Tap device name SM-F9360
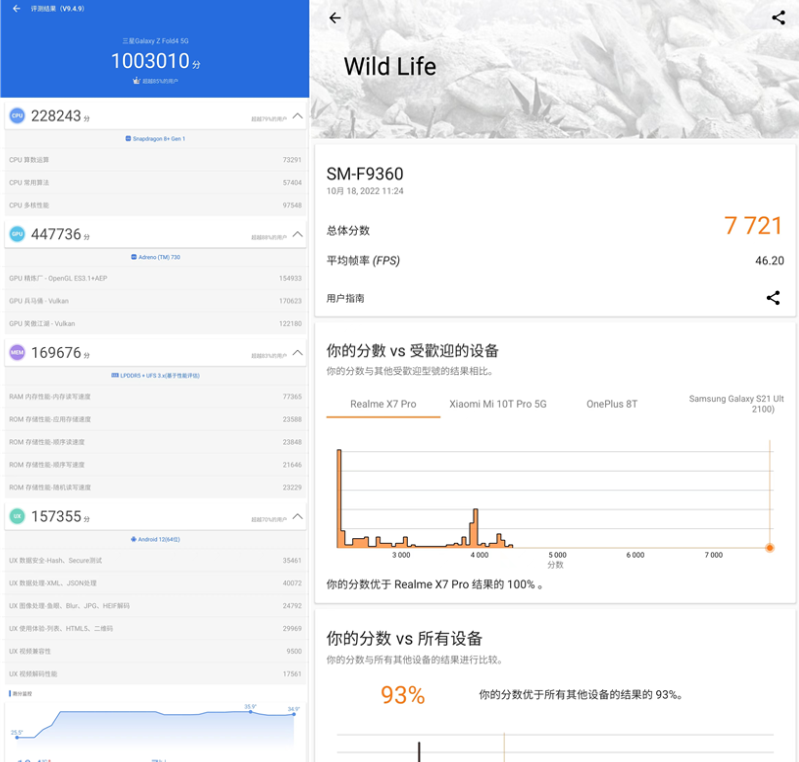This screenshot has height=762, width=799. 365,174
